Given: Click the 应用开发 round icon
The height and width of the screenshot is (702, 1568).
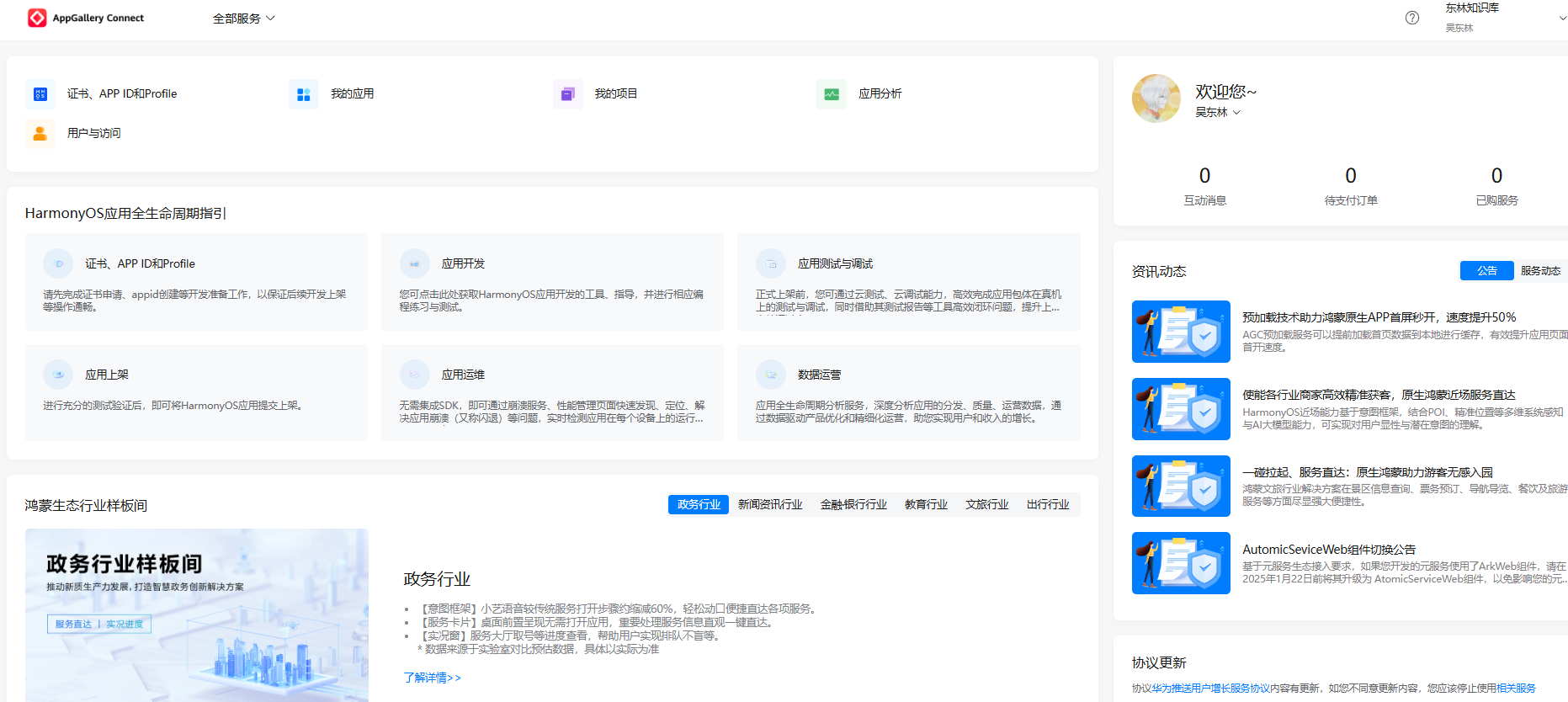Looking at the screenshot, I should point(415,263).
